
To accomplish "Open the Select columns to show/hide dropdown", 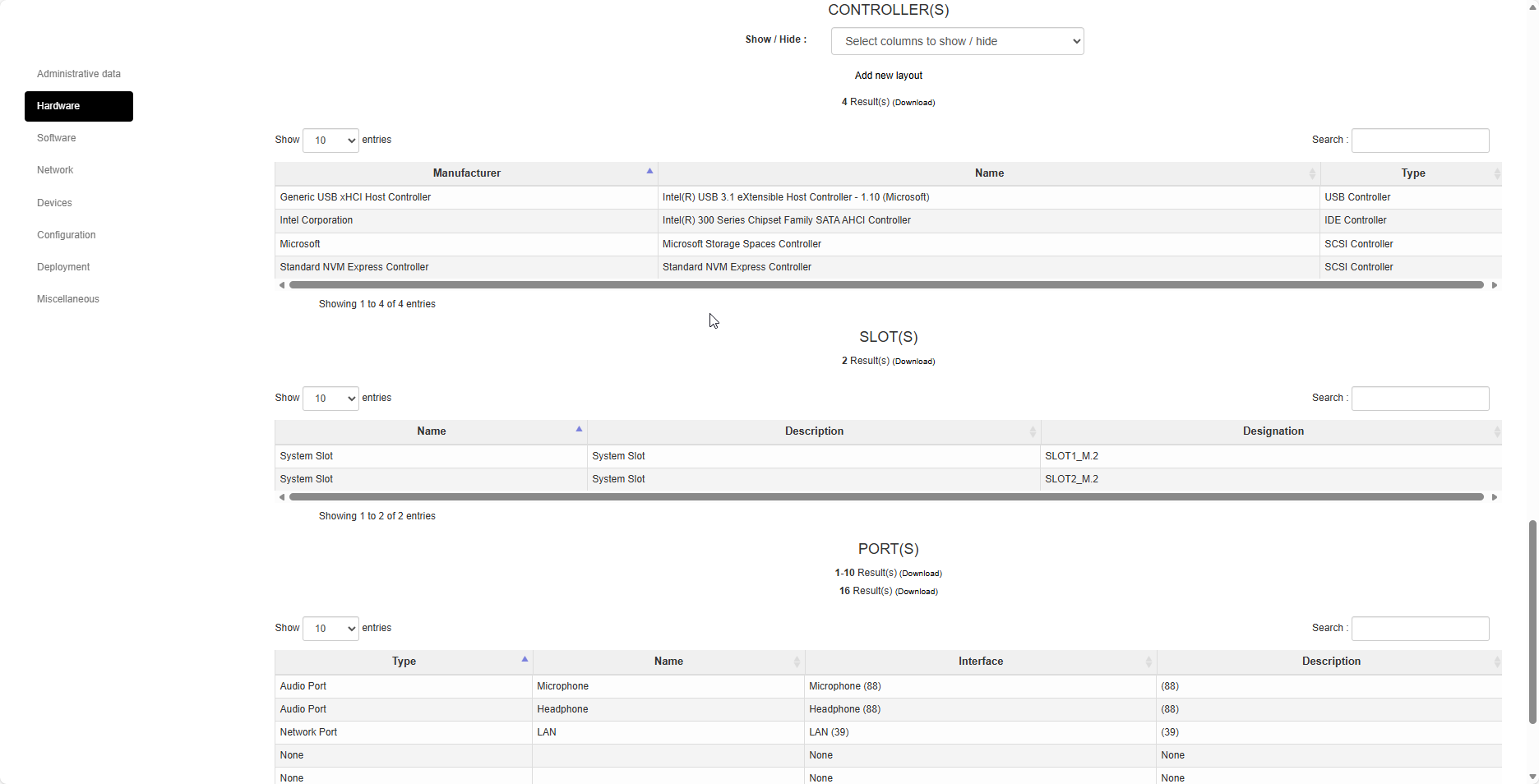I will (x=957, y=41).
